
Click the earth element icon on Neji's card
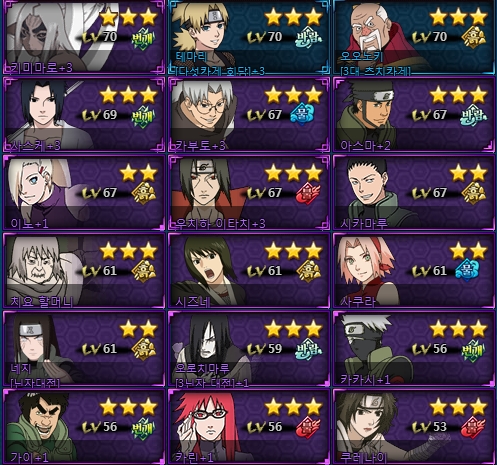pyautogui.click(x=143, y=349)
